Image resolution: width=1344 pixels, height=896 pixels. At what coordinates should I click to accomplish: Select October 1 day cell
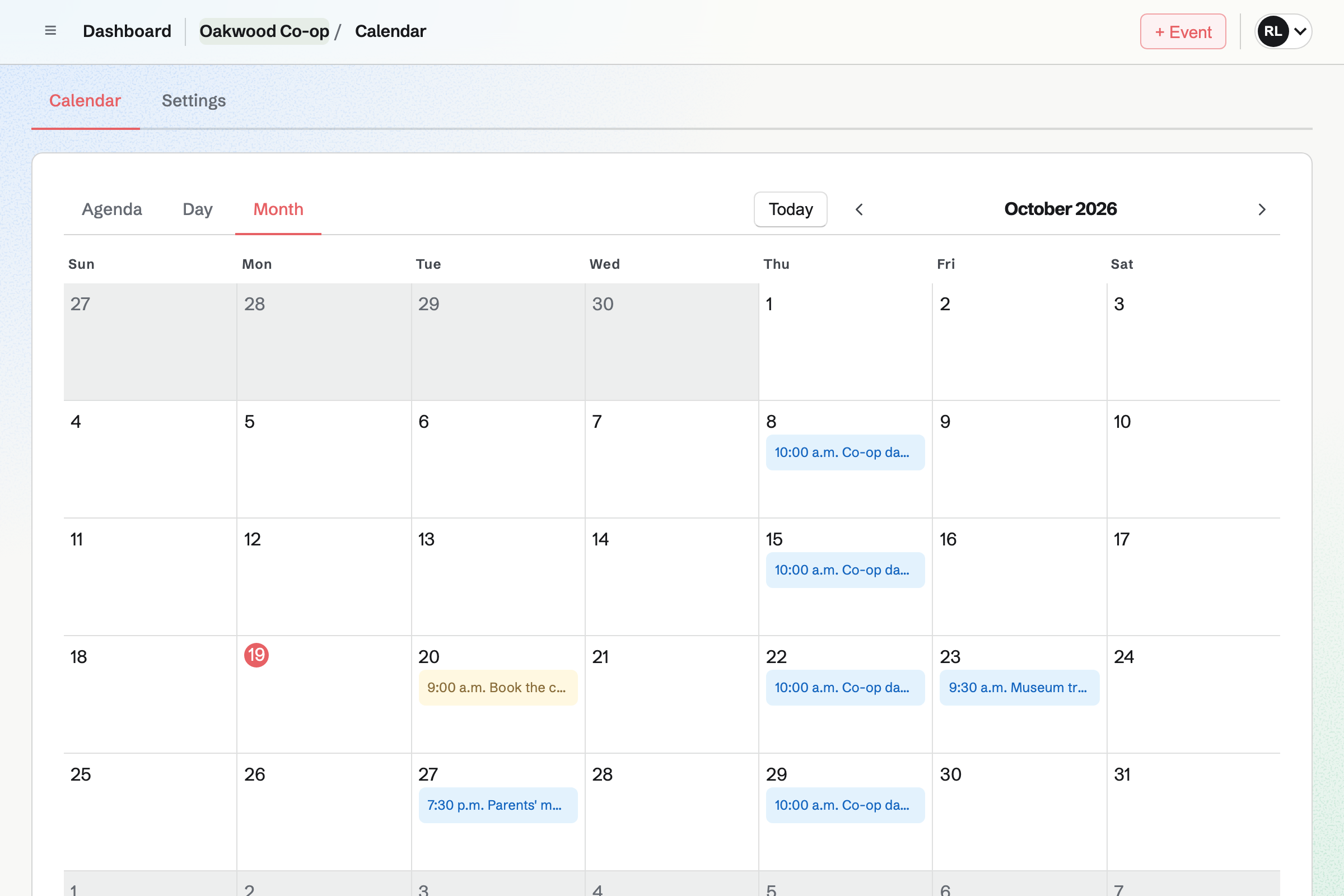(x=845, y=342)
